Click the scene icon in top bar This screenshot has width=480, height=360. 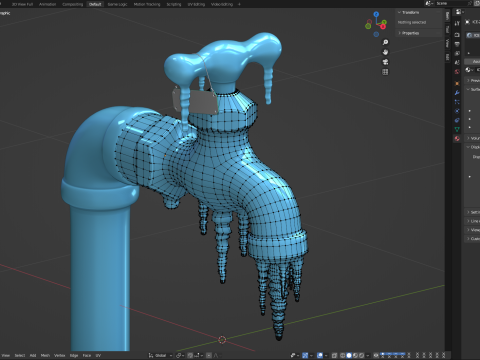click(x=429, y=3)
